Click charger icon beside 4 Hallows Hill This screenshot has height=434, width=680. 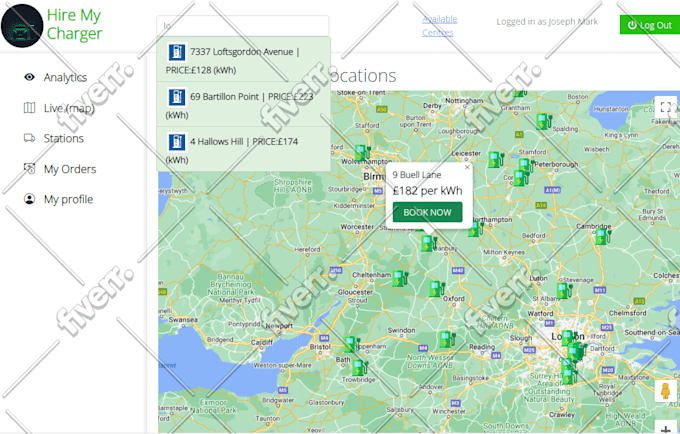click(x=177, y=142)
